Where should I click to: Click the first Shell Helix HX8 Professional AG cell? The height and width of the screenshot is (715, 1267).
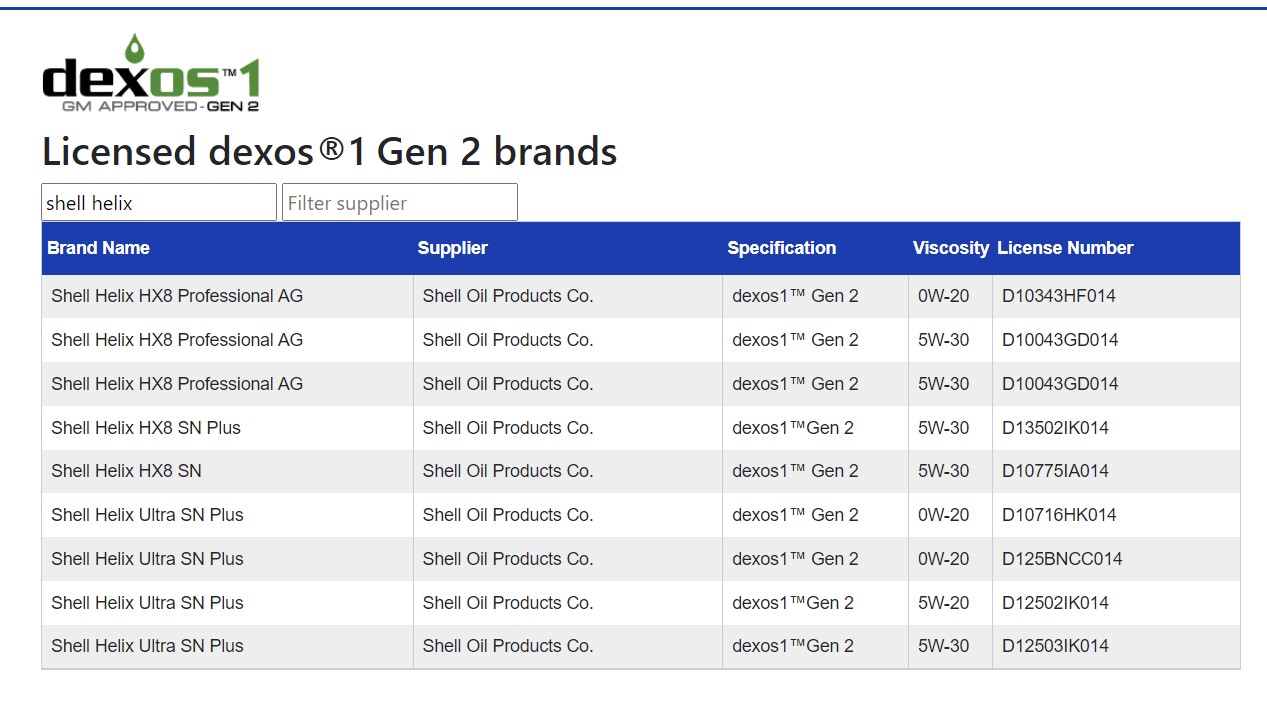point(177,296)
